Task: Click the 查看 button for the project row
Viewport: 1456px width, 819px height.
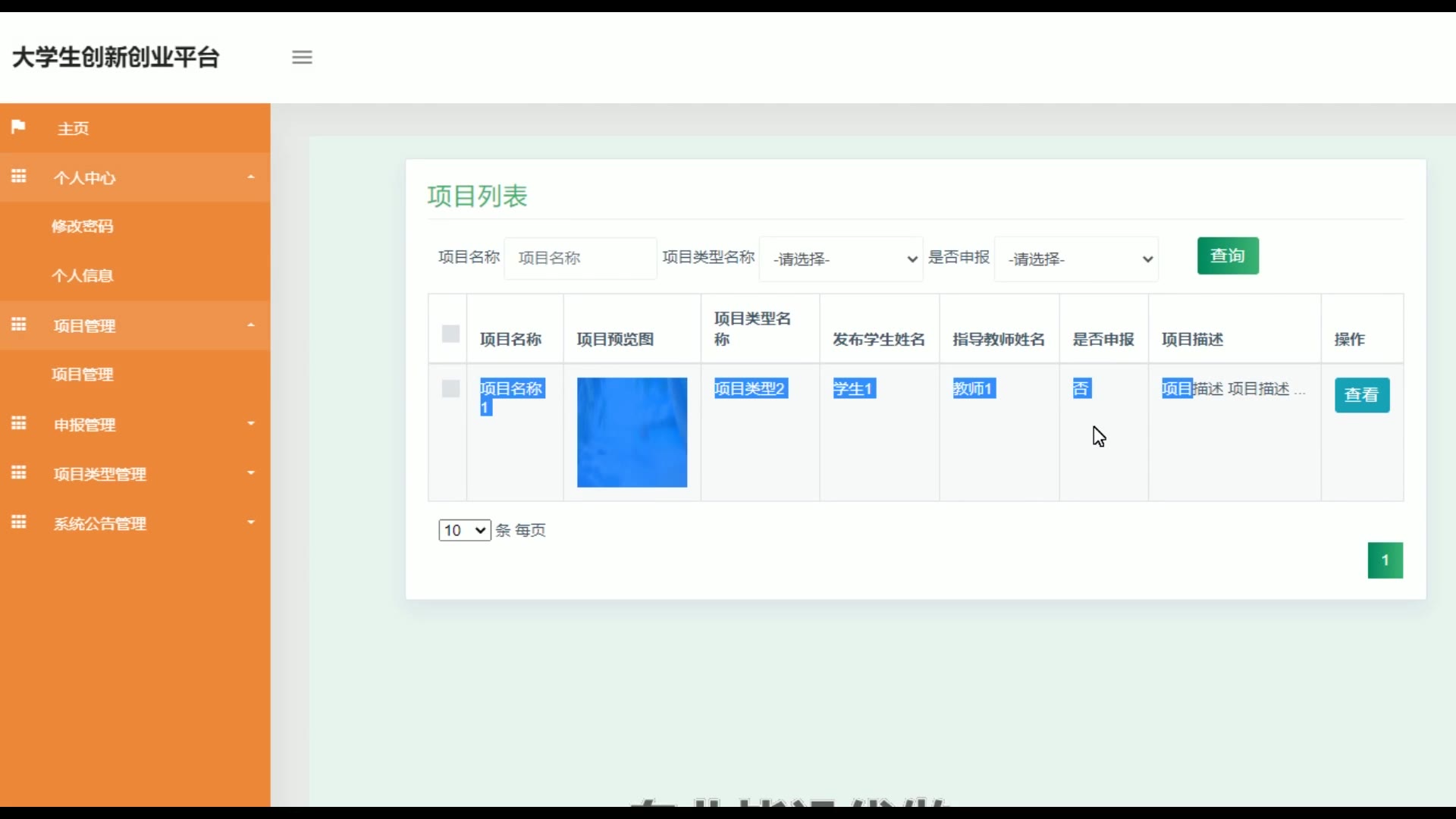Action: click(1362, 395)
